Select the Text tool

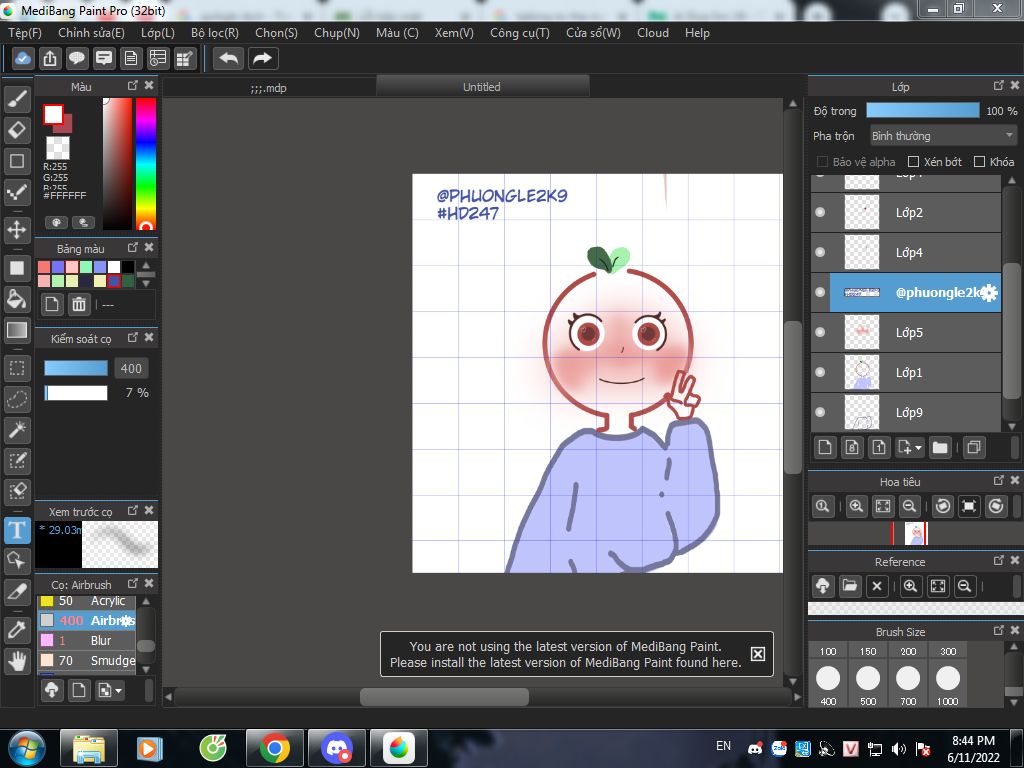coord(17,530)
